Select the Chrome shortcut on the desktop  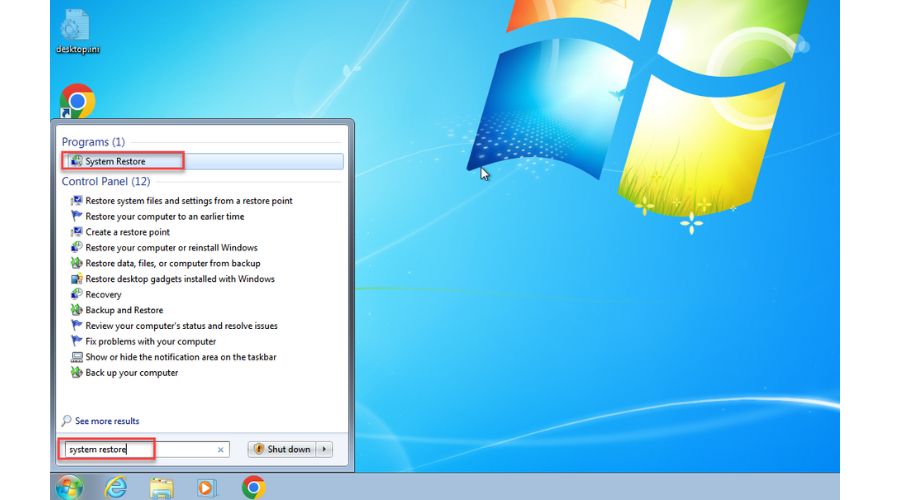(77, 101)
